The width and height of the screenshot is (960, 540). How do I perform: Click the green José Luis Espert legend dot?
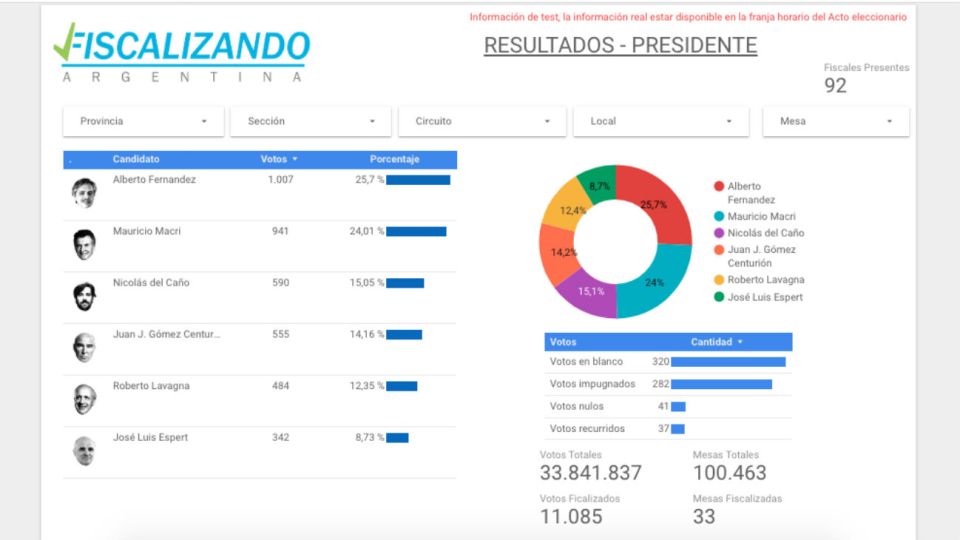click(x=719, y=297)
